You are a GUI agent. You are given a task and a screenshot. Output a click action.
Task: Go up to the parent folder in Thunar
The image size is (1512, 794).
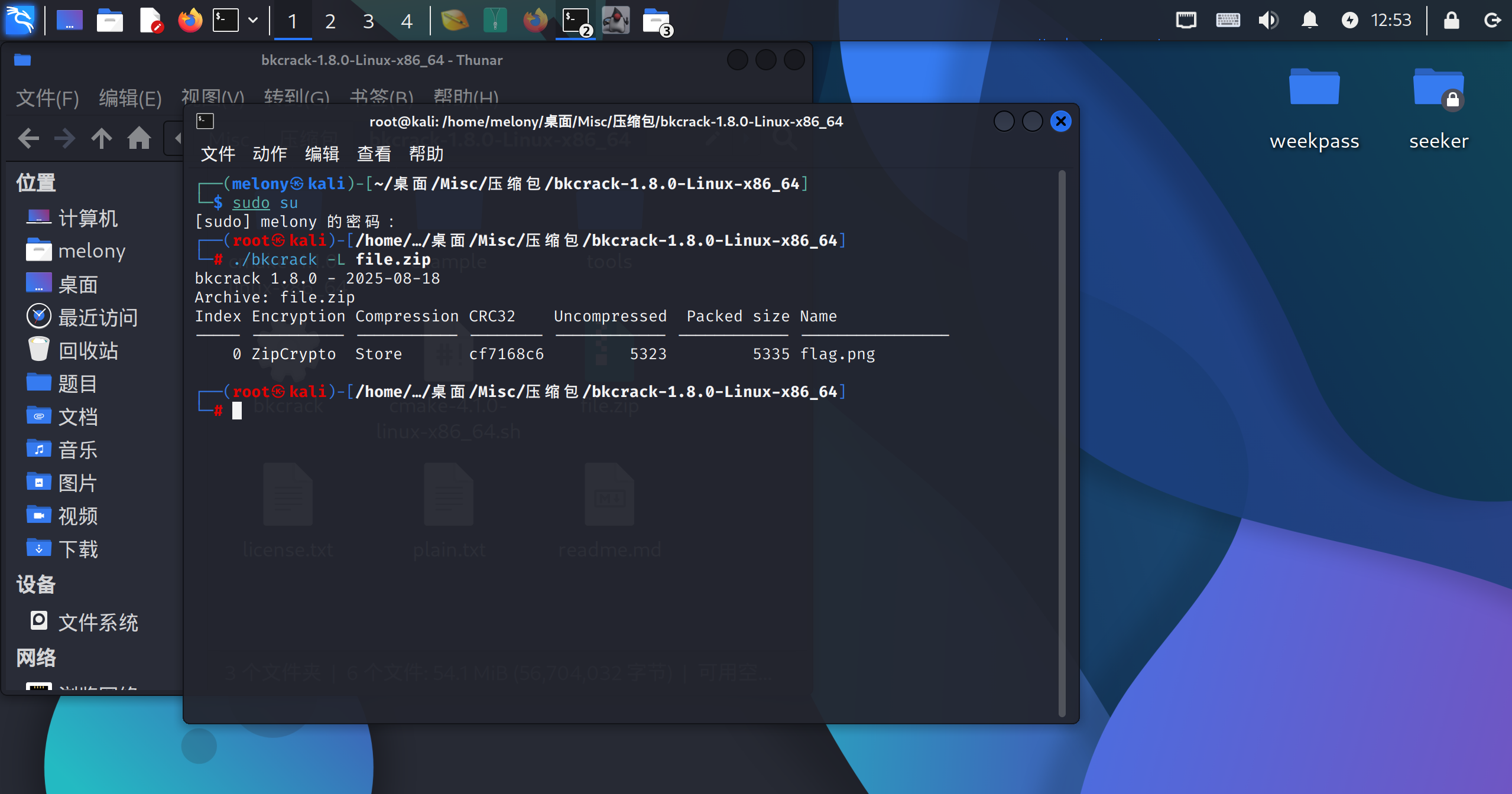click(x=102, y=139)
